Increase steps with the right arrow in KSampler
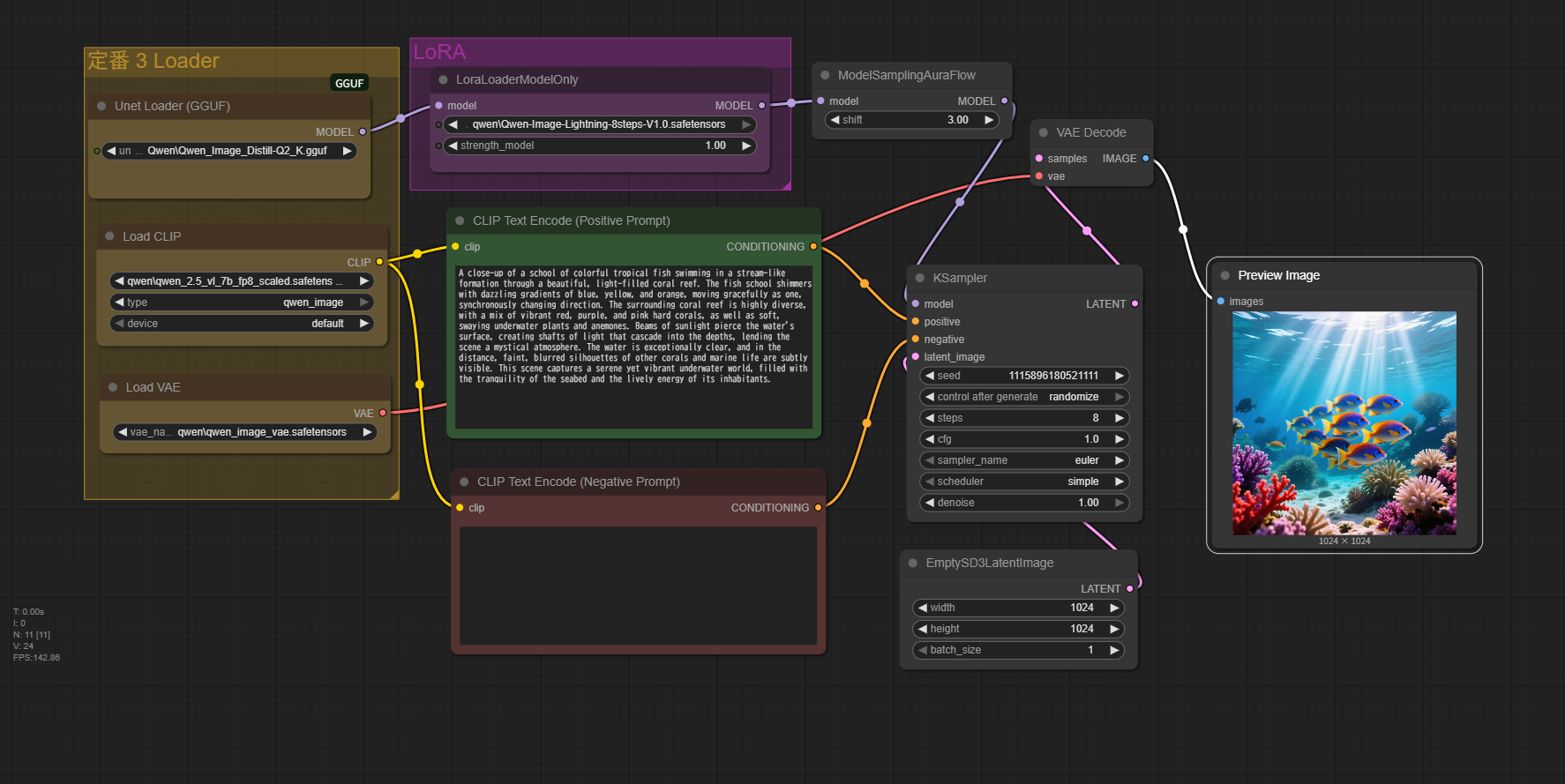The height and width of the screenshot is (784, 1565). coord(1119,418)
